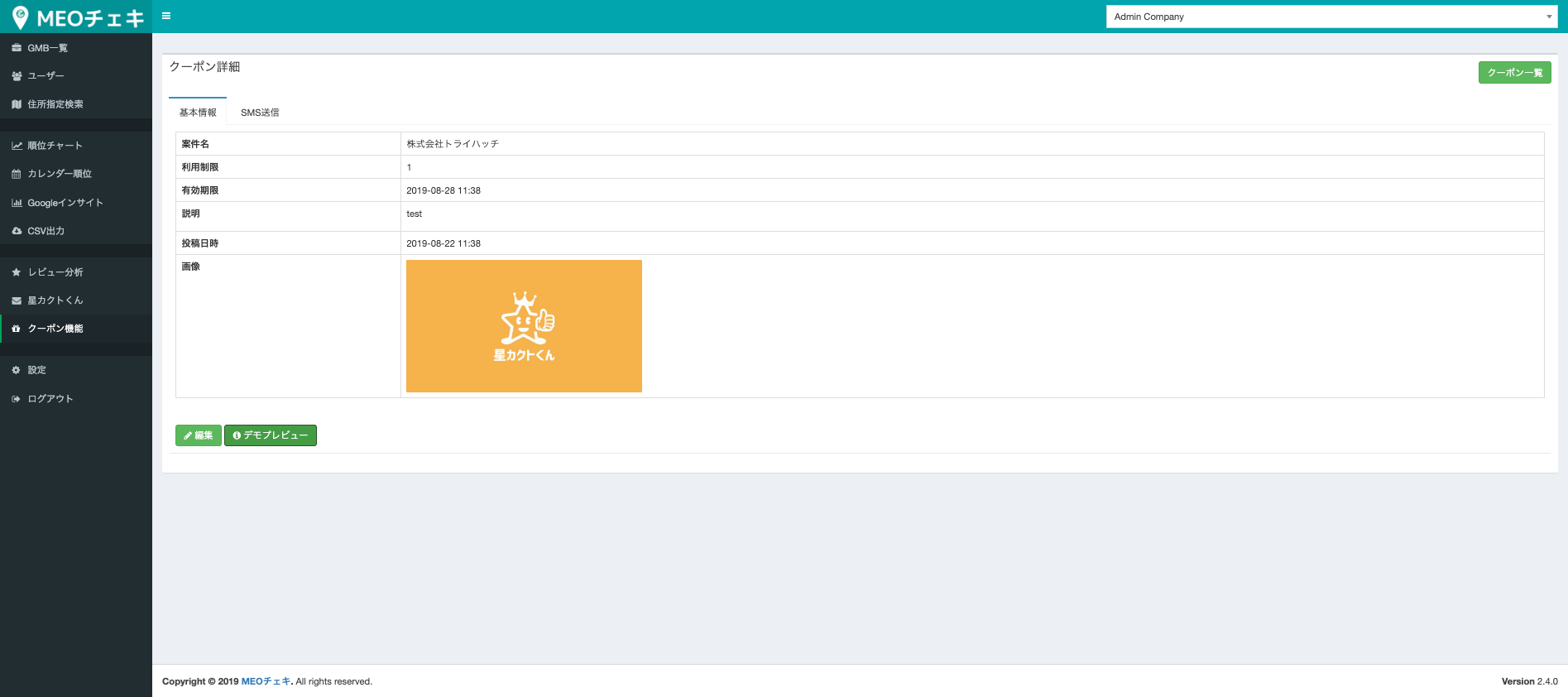Click the 2019-08-28 11:38 expiry value
Screen dimensions: 1568x697
coord(444,190)
